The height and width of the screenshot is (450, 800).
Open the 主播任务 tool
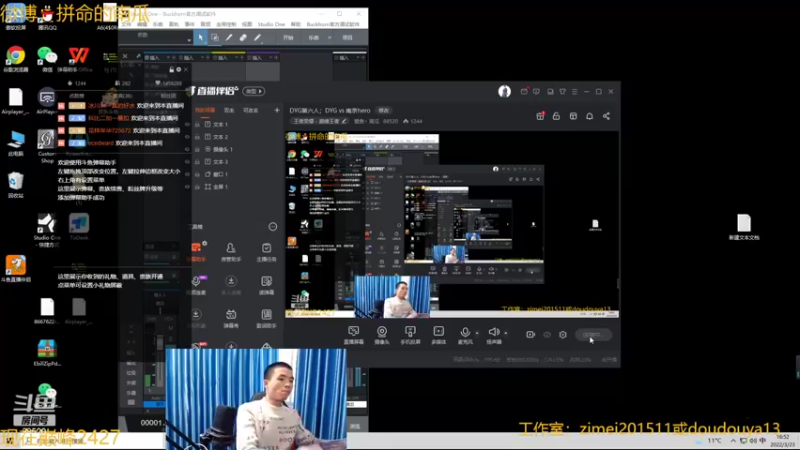tap(266, 252)
